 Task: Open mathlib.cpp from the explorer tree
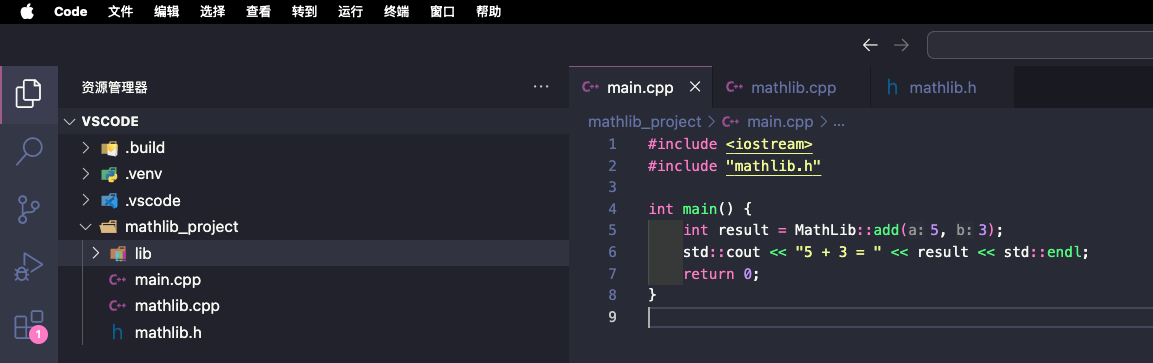click(x=177, y=306)
